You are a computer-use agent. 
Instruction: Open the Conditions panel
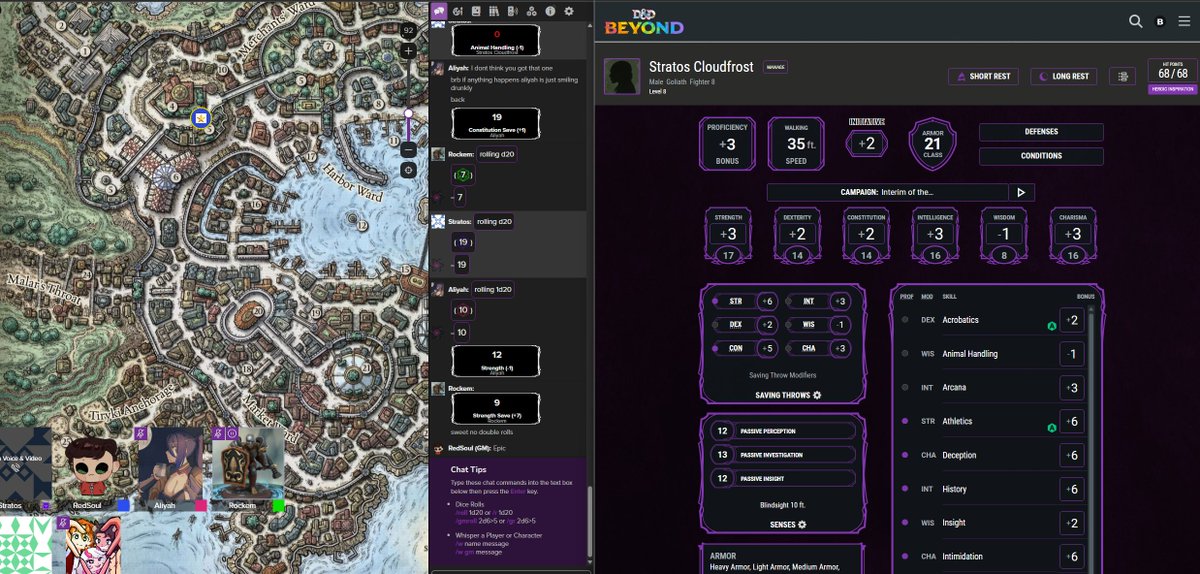1041,156
